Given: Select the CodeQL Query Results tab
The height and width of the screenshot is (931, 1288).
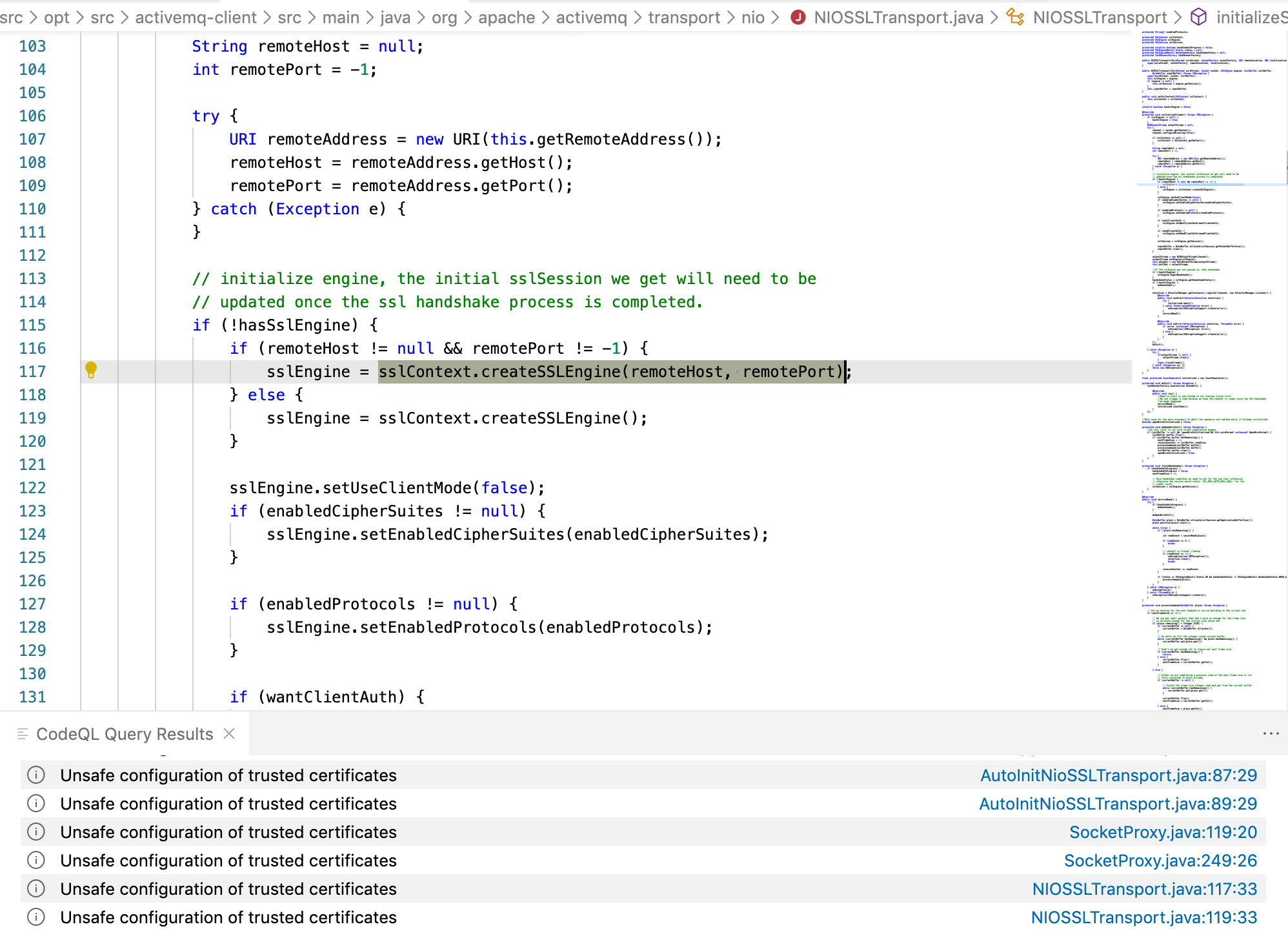Looking at the screenshot, I should click(124, 734).
